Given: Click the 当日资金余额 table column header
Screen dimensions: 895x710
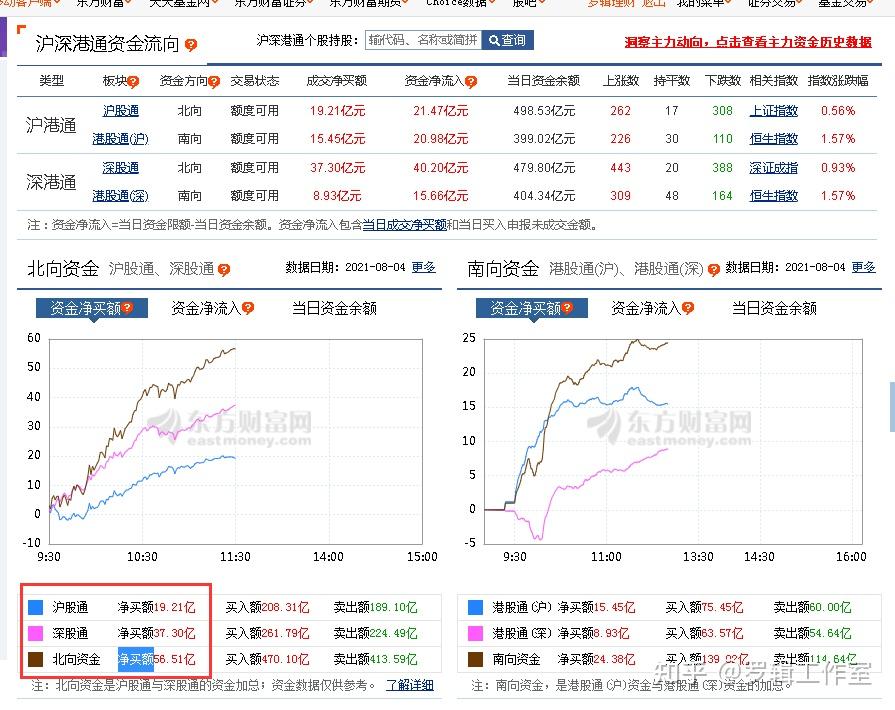Looking at the screenshot, I should pyautogui.click(x=543, y=81).
